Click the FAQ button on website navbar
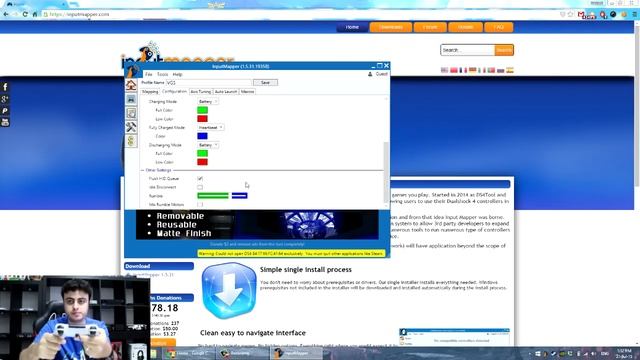The height and width of the screenshot is (360, 640). (499, 27)
